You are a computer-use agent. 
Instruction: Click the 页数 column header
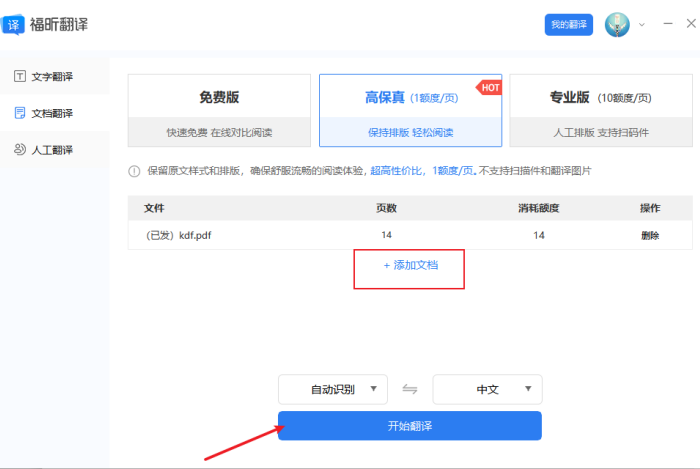coord(387,208)
